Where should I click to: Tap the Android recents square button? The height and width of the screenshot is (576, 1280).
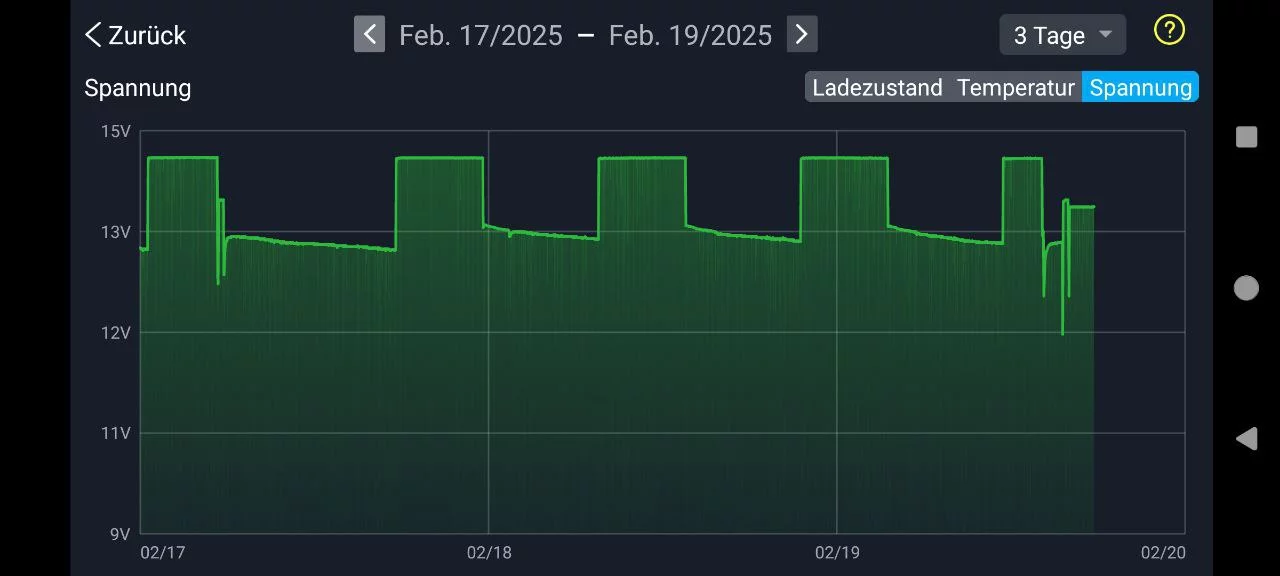tap(1246, 137)
